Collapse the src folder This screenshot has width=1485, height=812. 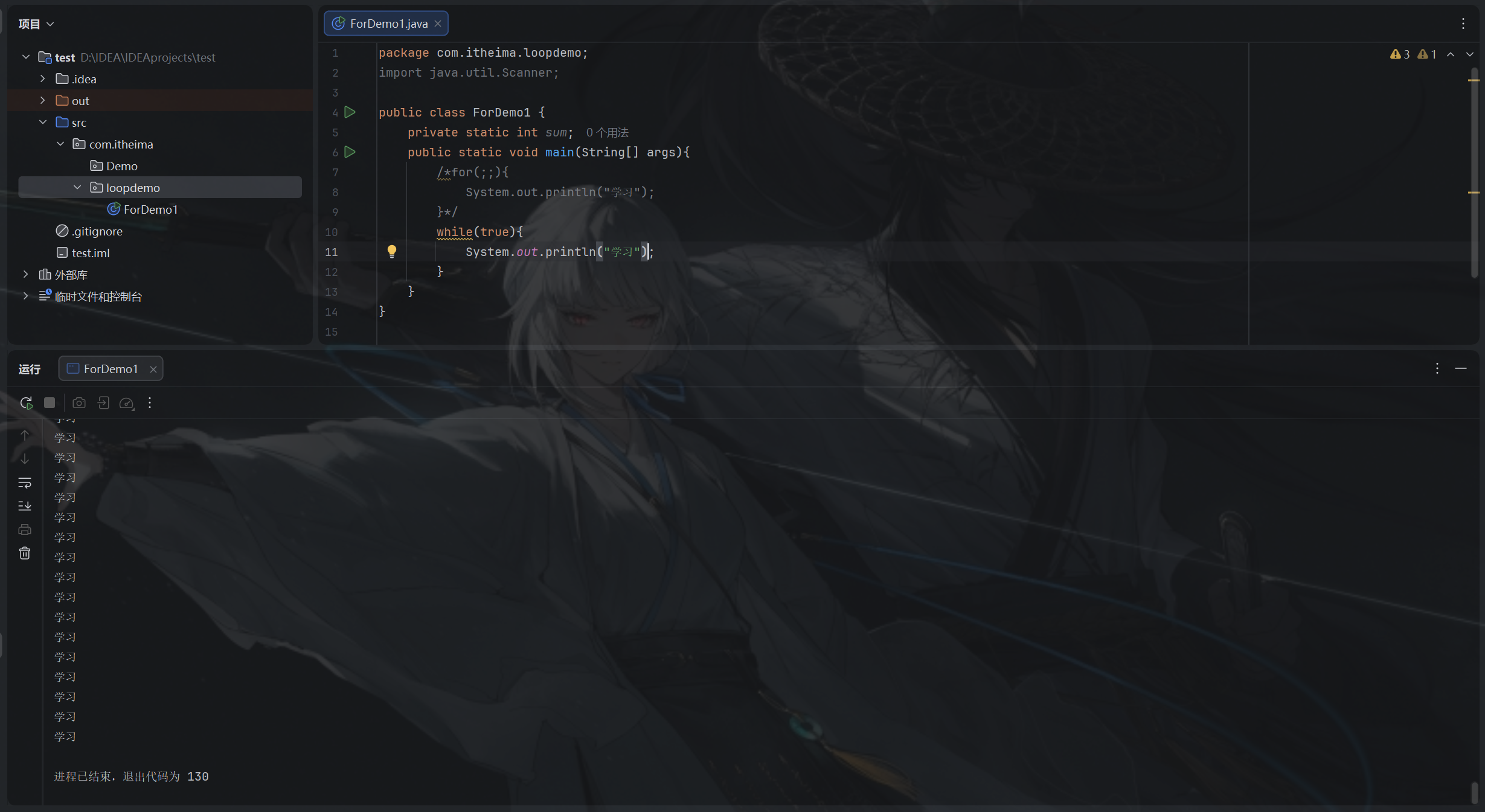tap(43, 122)
